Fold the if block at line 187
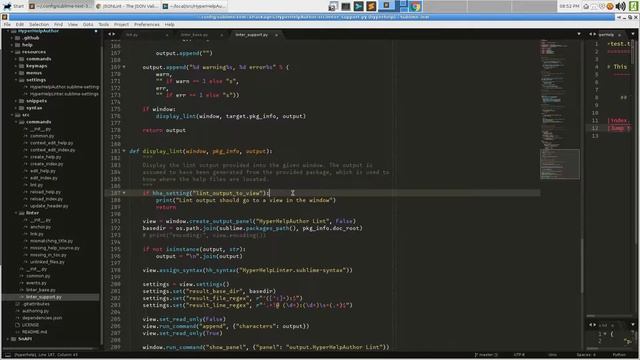This screenshot has height=360, width=640. [124, 193]
